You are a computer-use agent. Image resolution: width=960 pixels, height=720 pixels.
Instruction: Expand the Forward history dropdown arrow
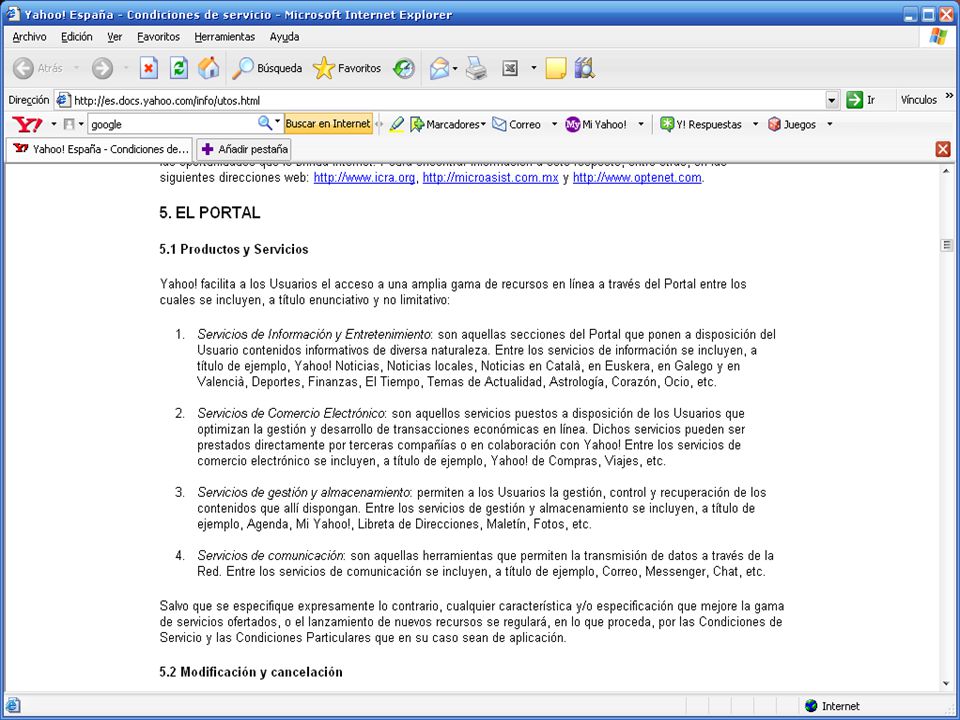tap(126, 68)
